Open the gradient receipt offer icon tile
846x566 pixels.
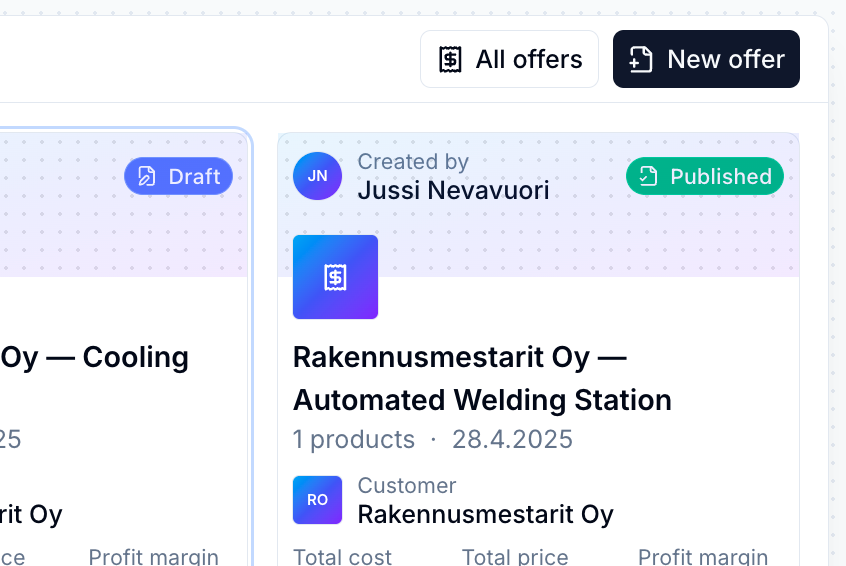(335, 277)
